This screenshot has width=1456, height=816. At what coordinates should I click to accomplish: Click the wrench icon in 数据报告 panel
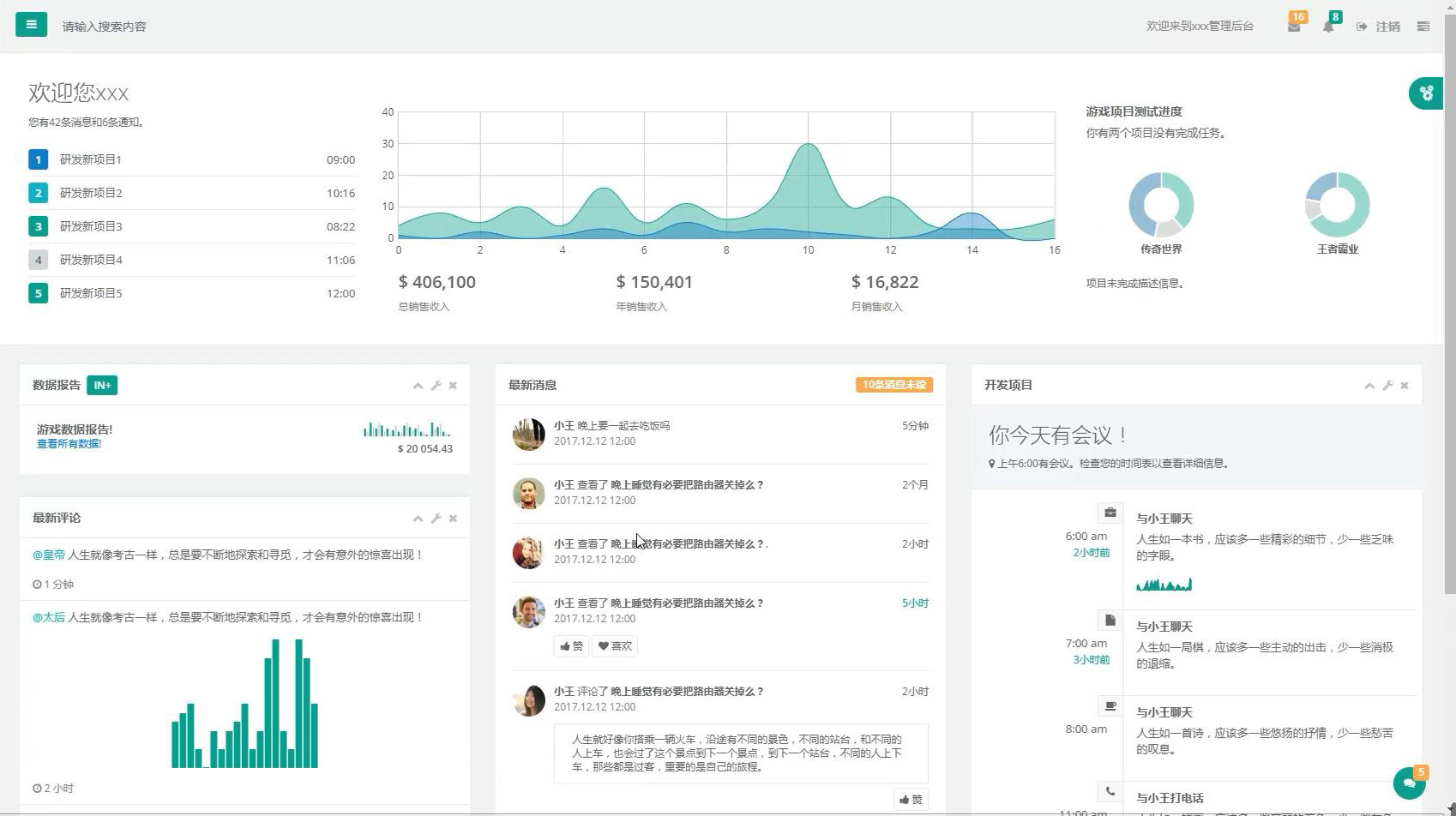coord(436,386)
